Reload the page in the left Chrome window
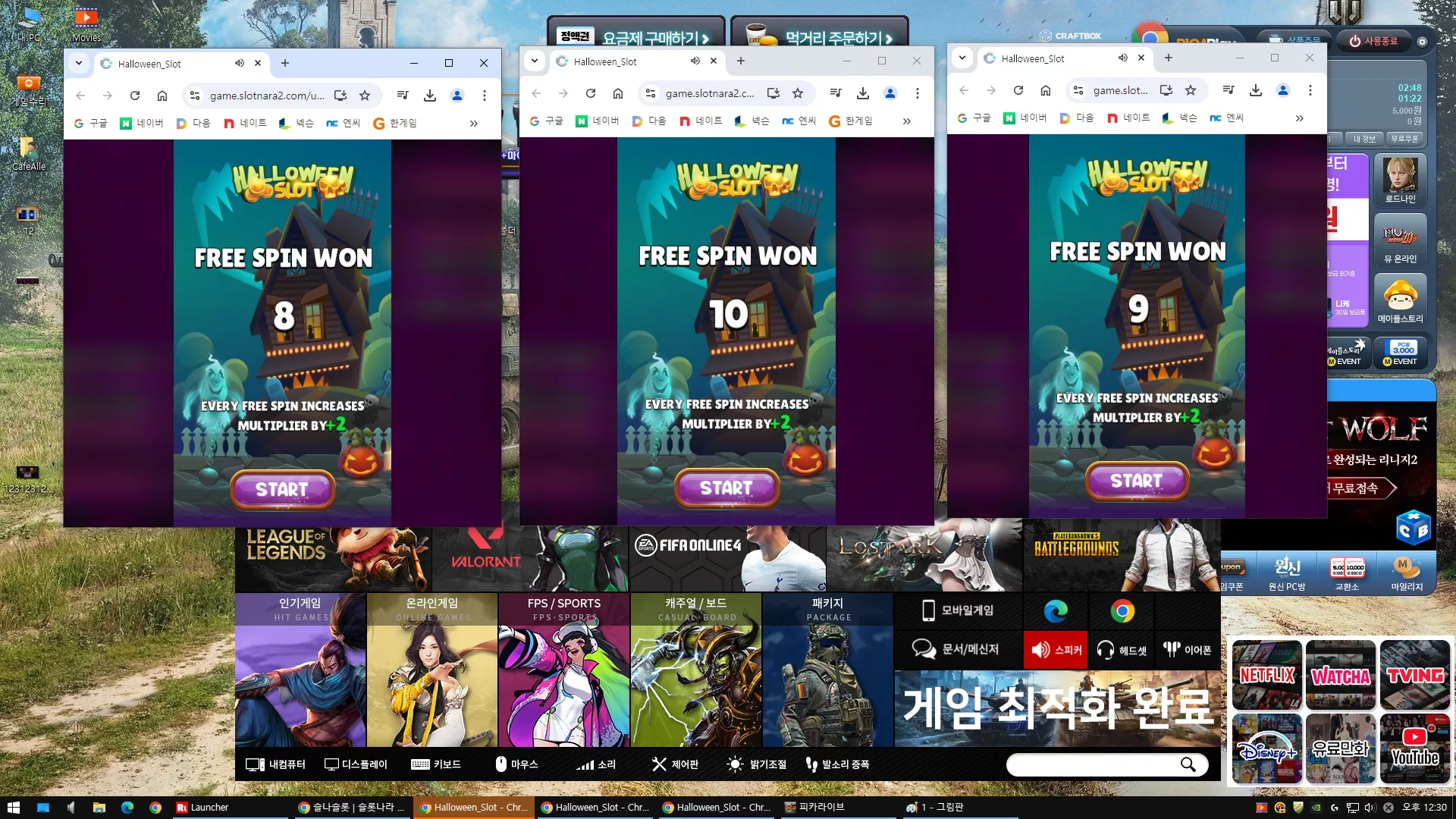The image size is (1456, 819). [x=135, y=96]
